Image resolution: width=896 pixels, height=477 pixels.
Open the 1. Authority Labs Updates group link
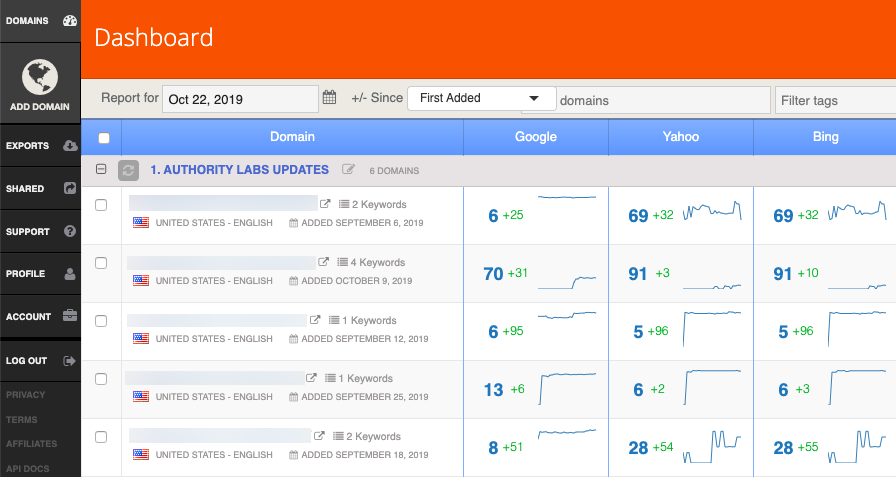pos(239,170)
